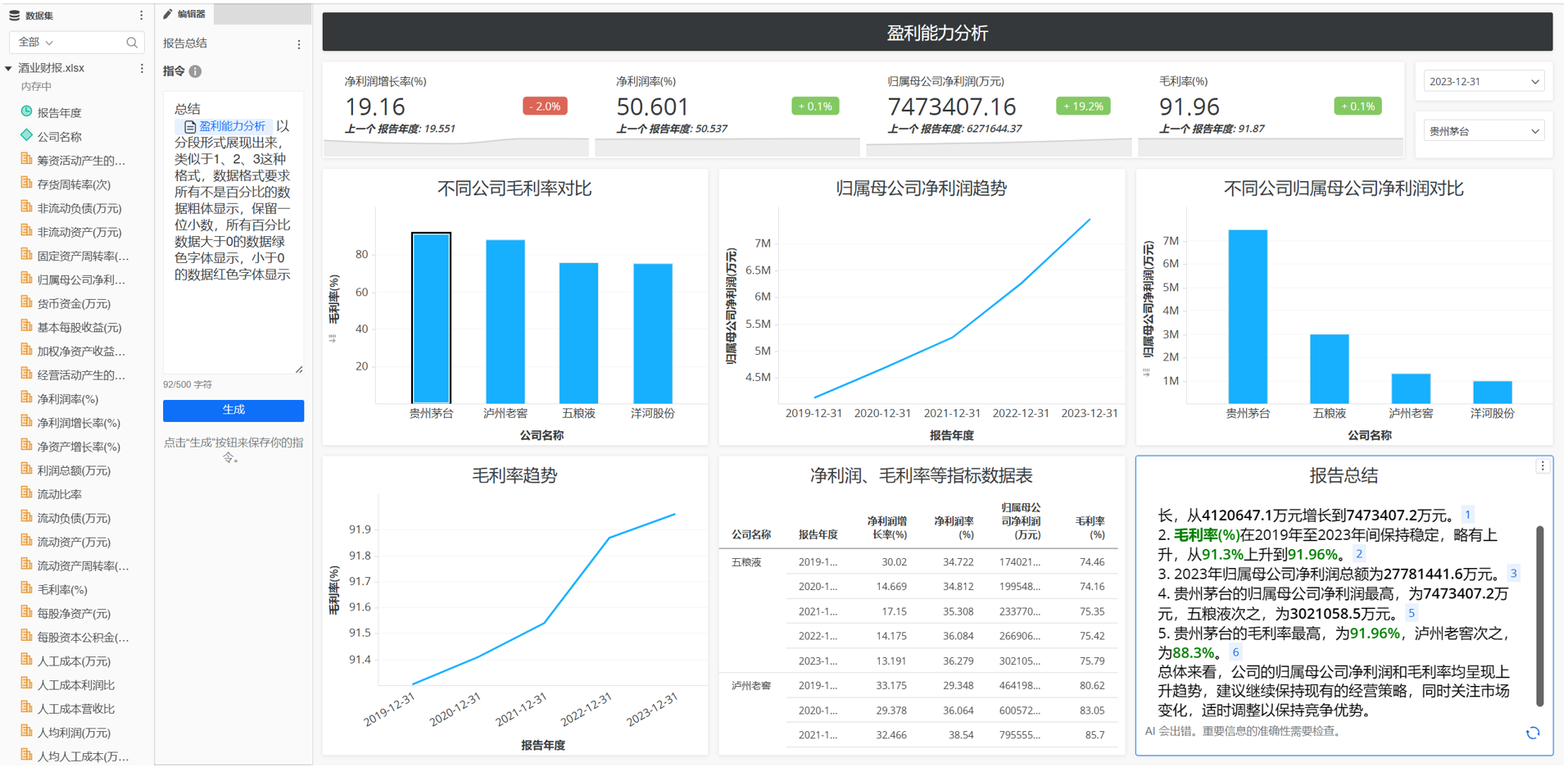Open the 报告总结 card options menu
This screenshot has height=772, width=1568.
pyautogui.click(x=1543, y=466)
